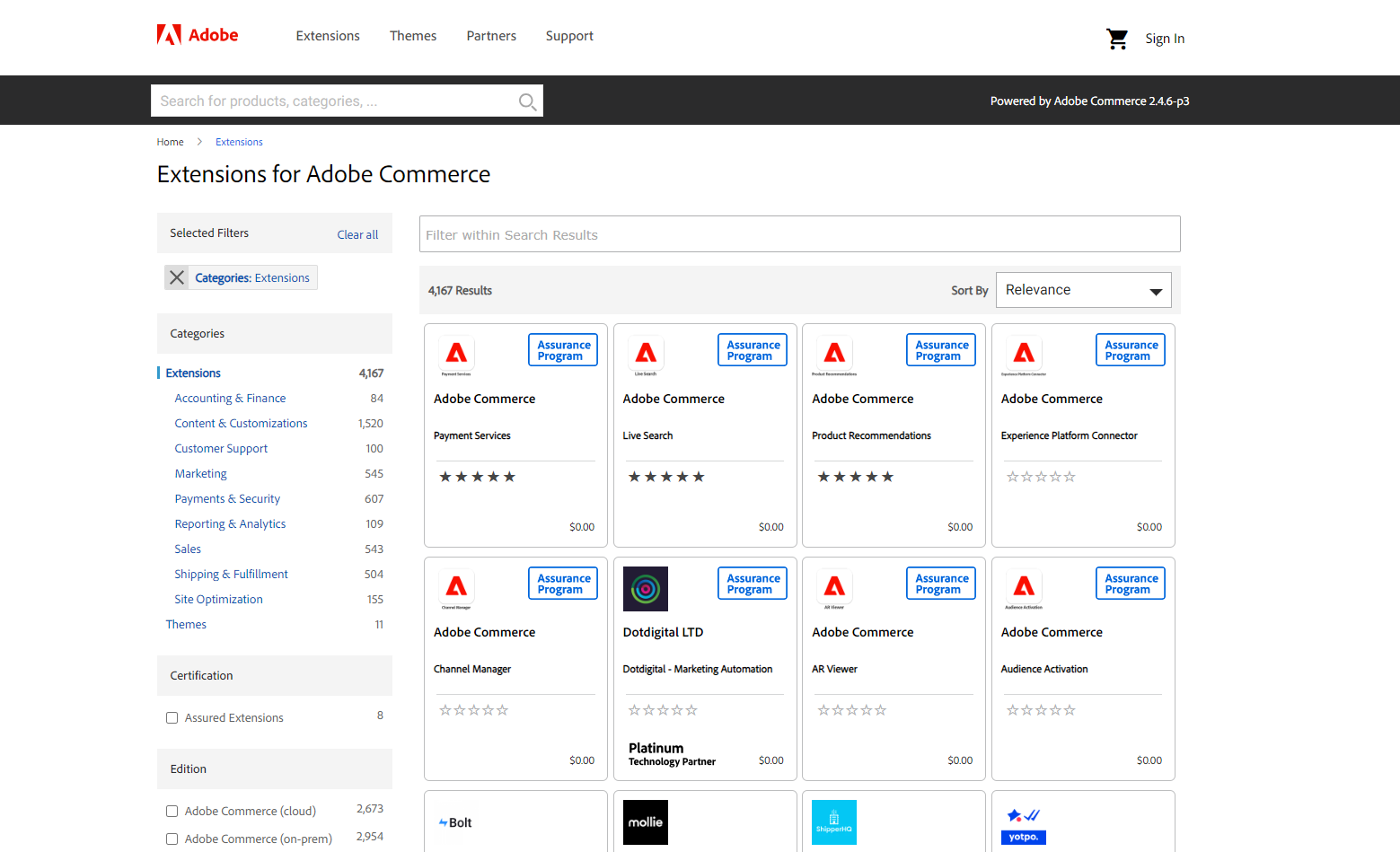Image resolution: width=1400 pixels, height=852 pixels.
Task: Click the ShipperHQ logo
Action: (834, 822)
